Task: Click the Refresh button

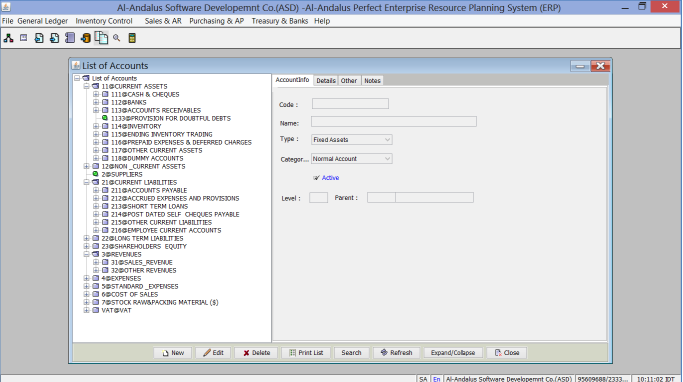Action: 396,353
